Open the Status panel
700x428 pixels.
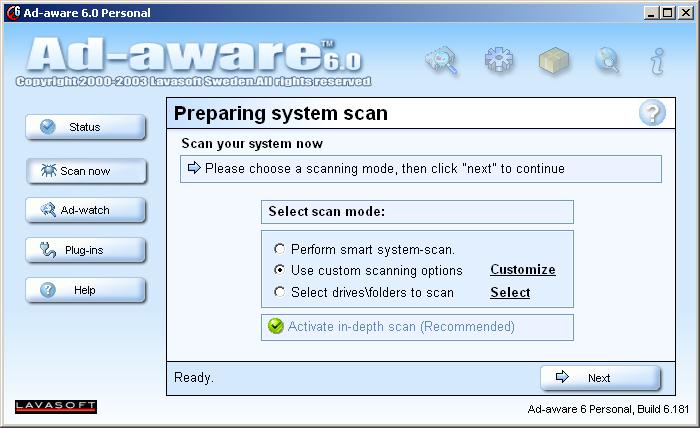tap(85, 127)
